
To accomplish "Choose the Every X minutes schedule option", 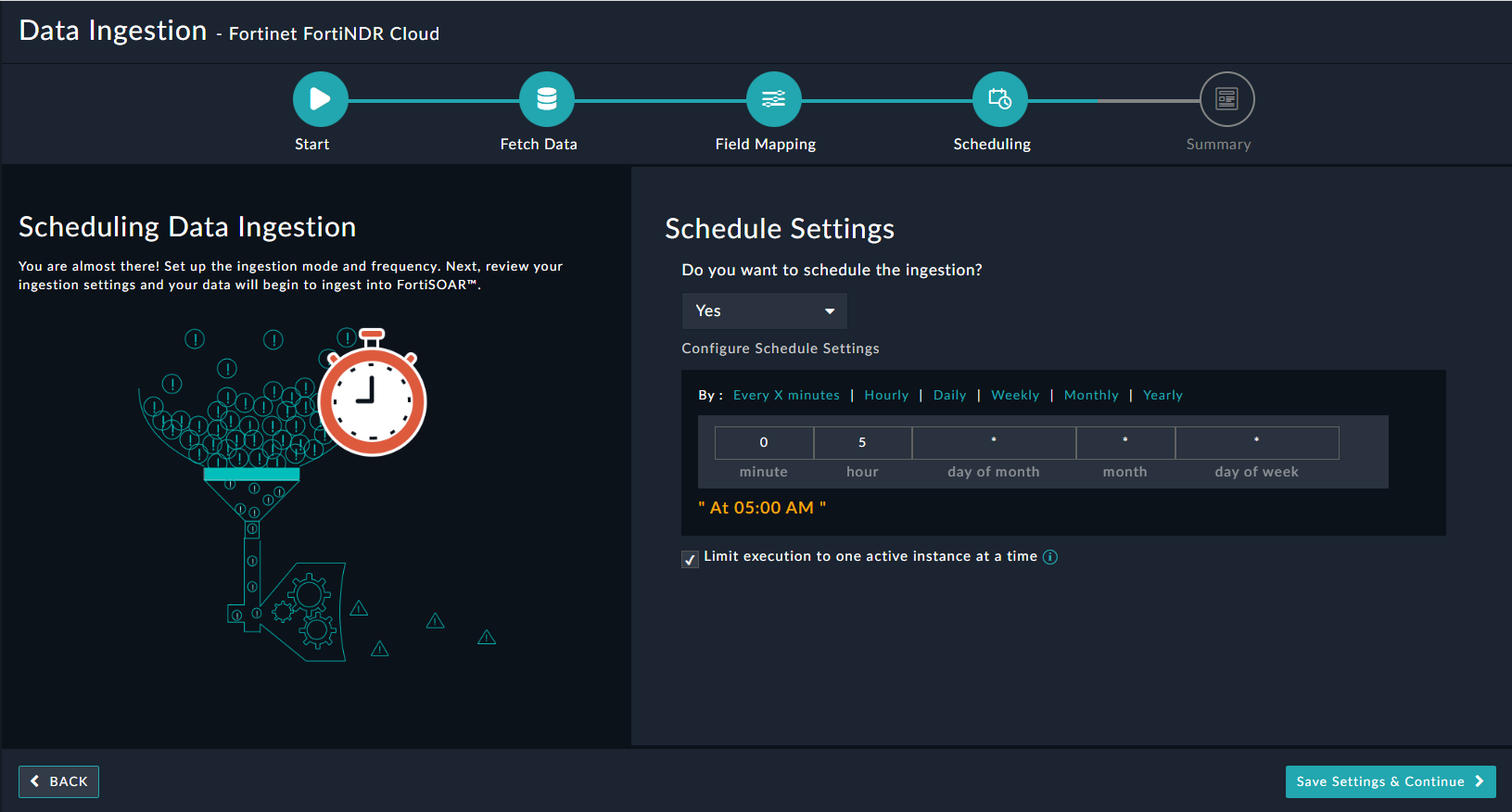I will click(x=786, y=395).
